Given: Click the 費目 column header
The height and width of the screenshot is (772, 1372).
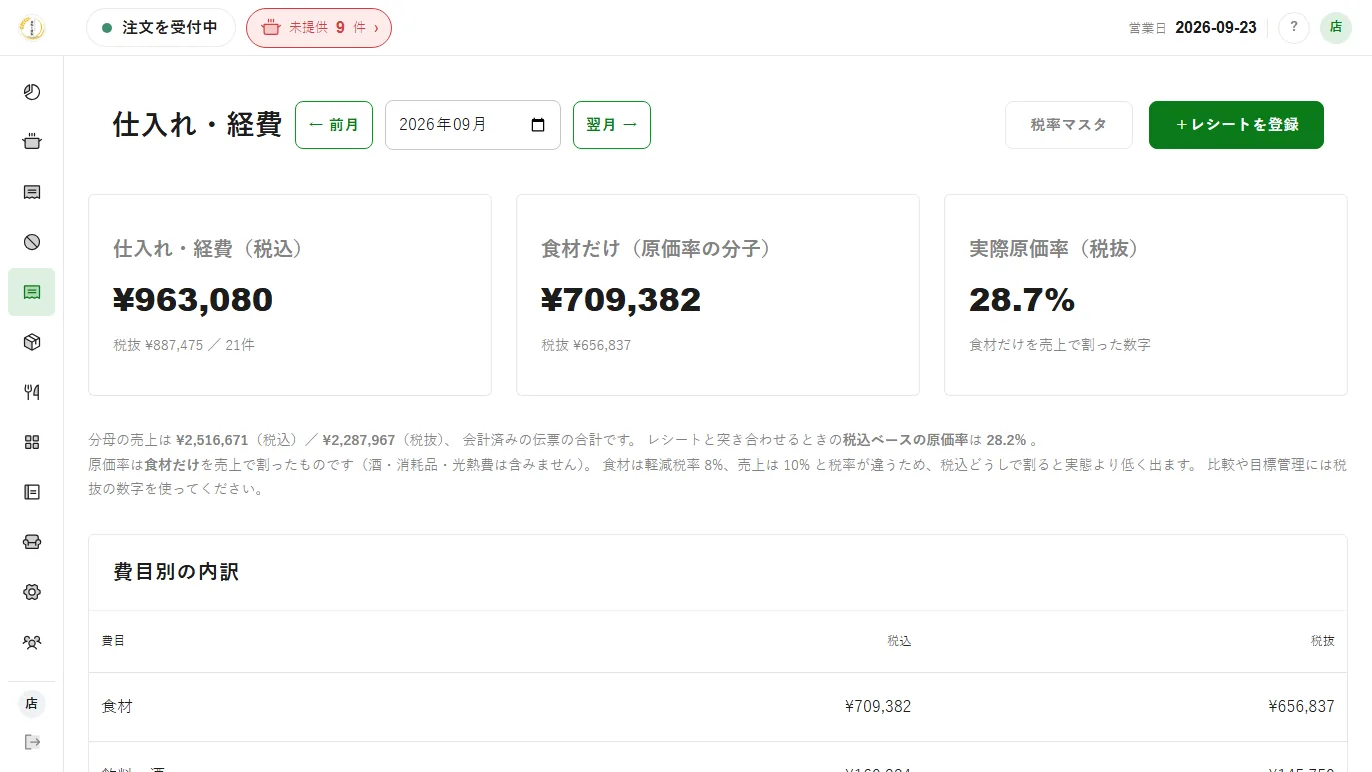Looking at the screenshot, I should click(x=113, y=641).
